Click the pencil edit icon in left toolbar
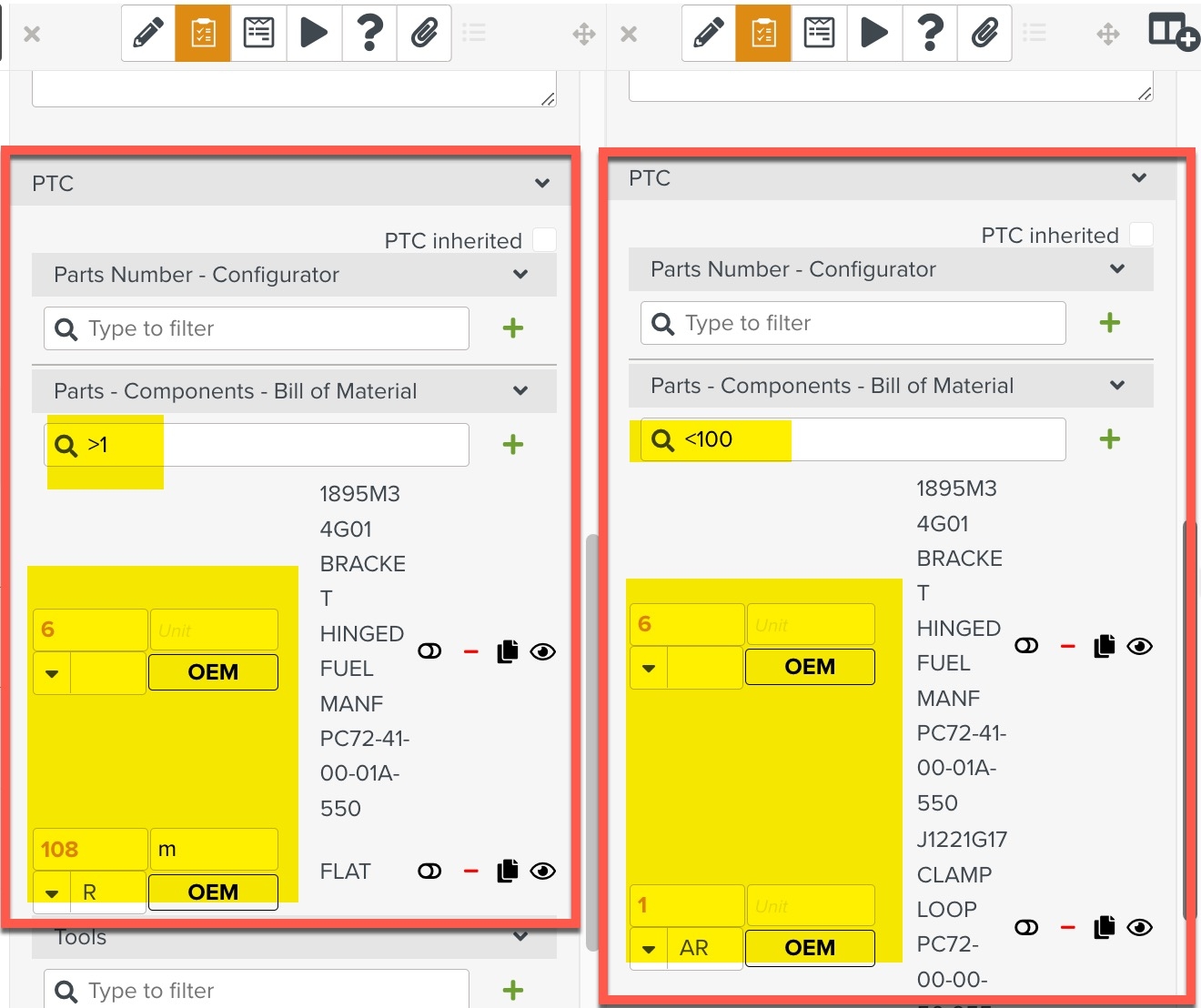This screenshot has height=1008, width=1201. 148,34
